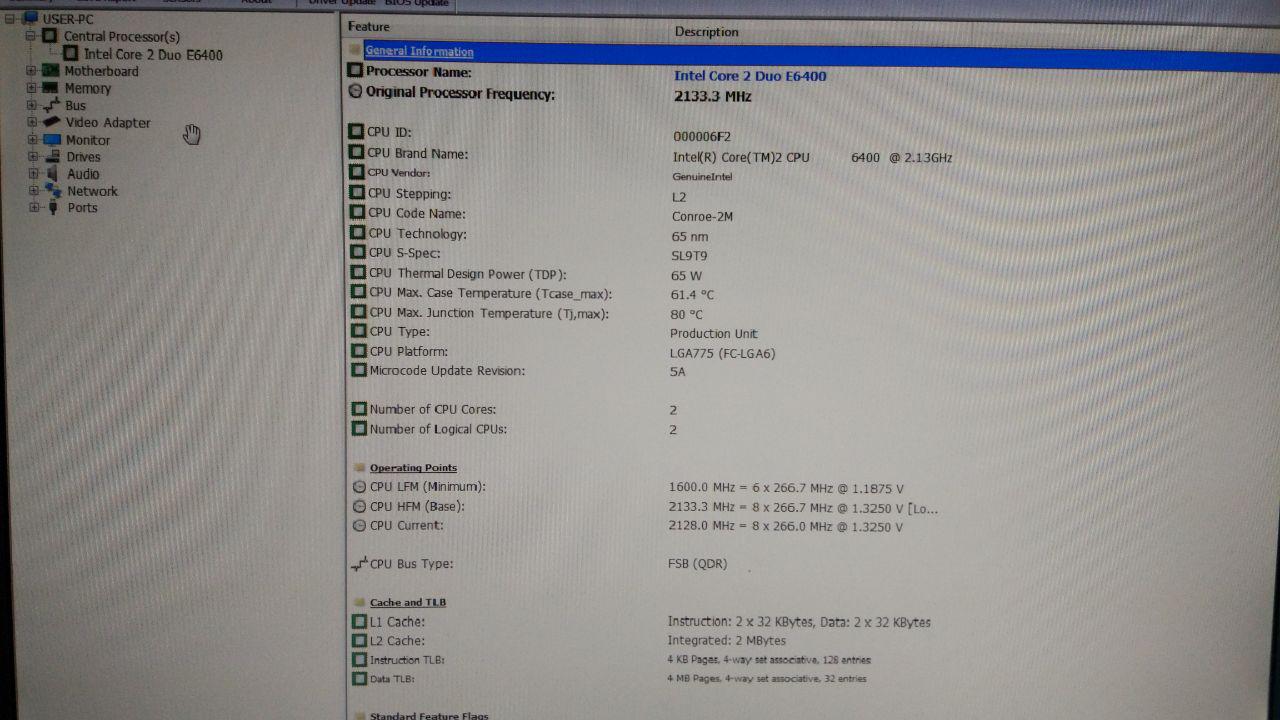Viewport: 1280px width, 720px height.
Task: Click the clock icon beside Original Processor Frequency
Action: (355, 92)
